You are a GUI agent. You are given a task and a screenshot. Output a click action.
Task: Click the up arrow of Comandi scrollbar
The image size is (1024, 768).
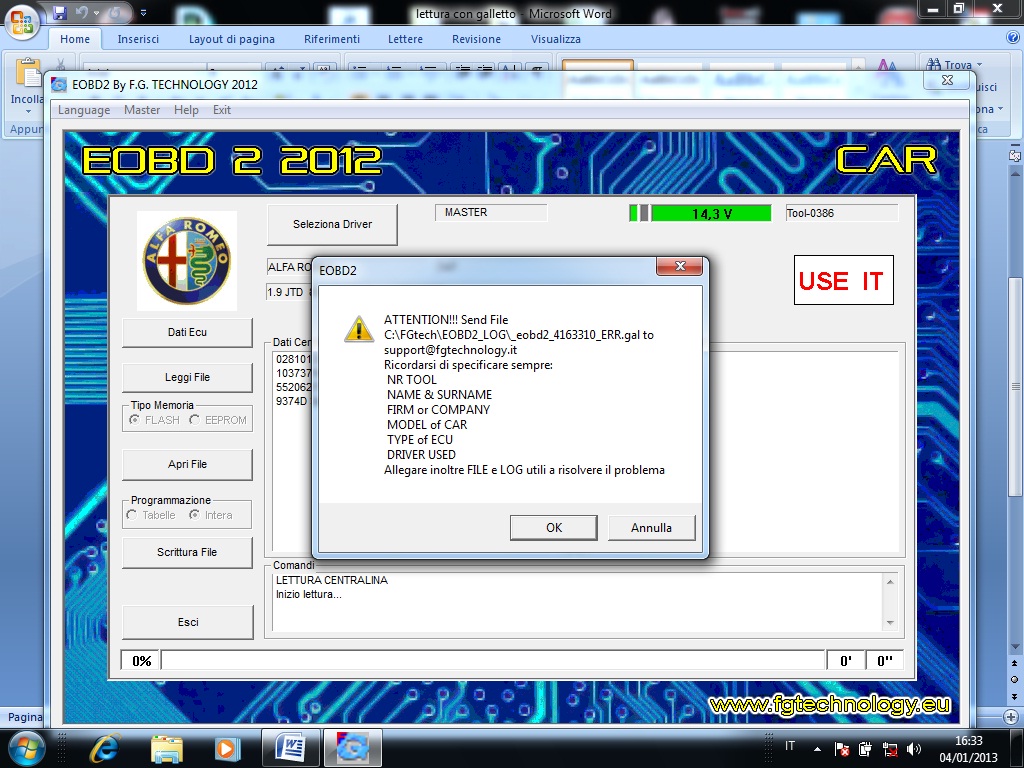(890, 581)
